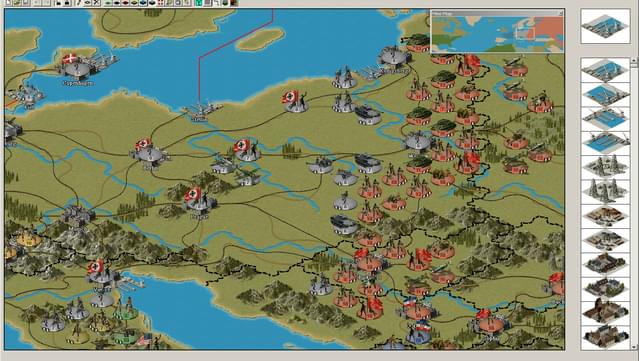
Task: Select the blue tile toolbar icon
Action: click(143, 3)
